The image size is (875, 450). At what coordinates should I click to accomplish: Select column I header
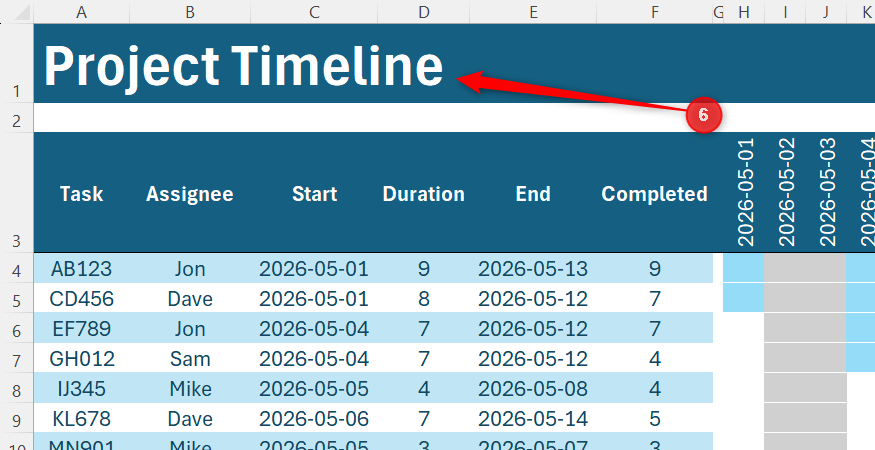pos(785,12)
